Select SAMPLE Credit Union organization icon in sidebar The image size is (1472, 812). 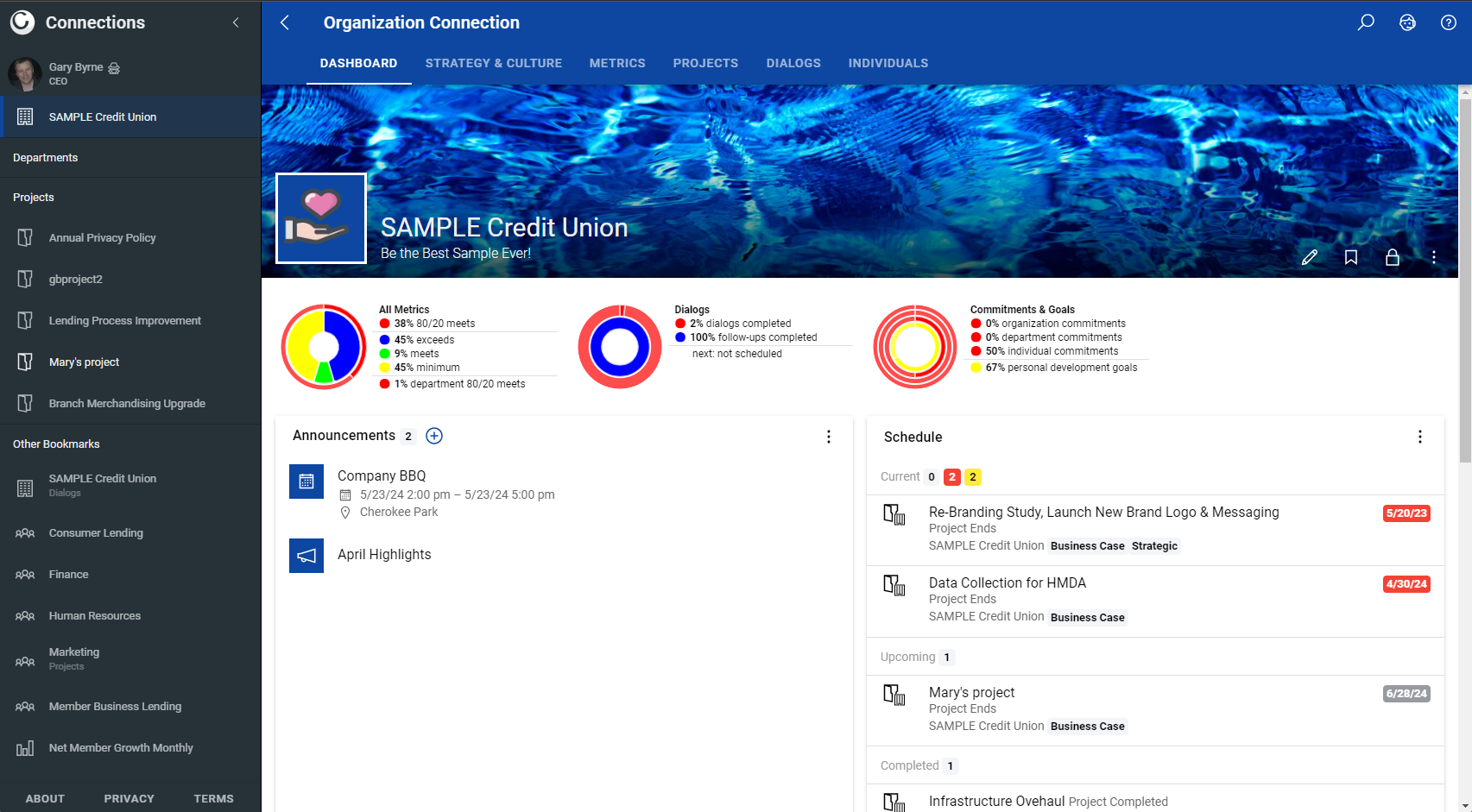click(25, 116)
